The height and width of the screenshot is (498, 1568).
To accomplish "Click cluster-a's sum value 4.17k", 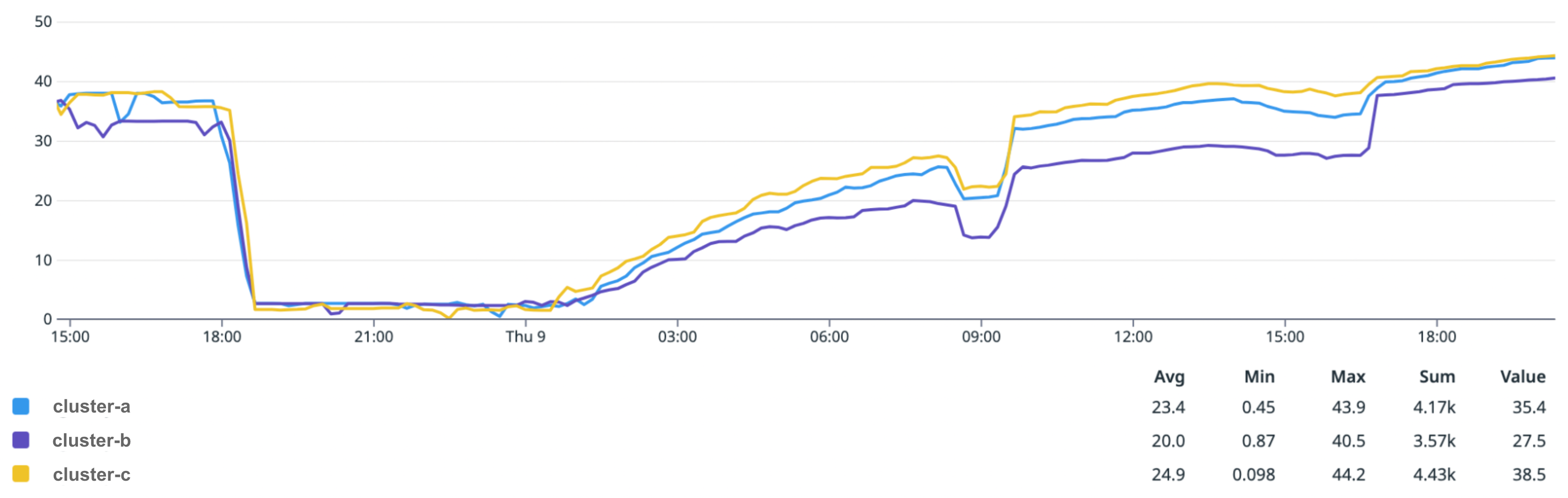I will pyautogui.click(x=1434, y=407).
